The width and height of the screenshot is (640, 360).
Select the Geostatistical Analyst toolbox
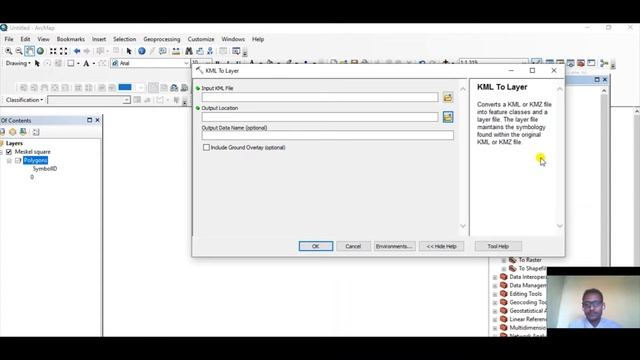pos(527,311)
